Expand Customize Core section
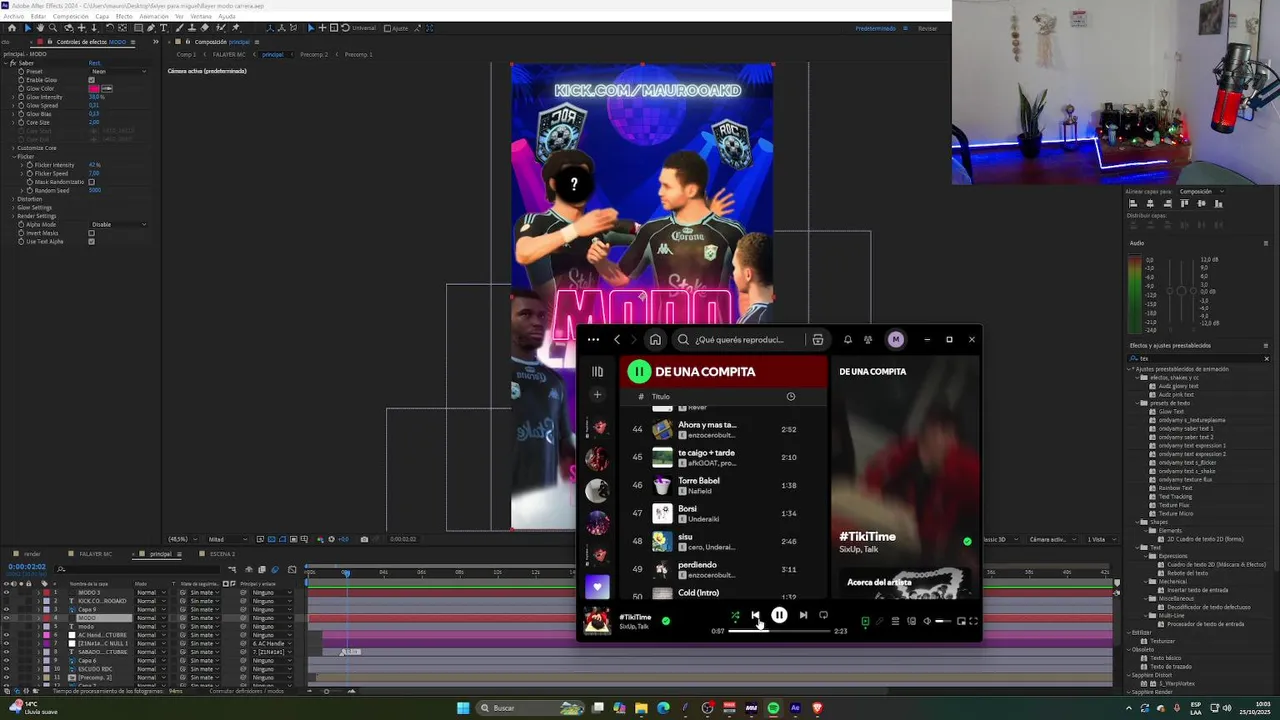The width and height of the screenshot is (1280, 720). click(x=13, y=148)
